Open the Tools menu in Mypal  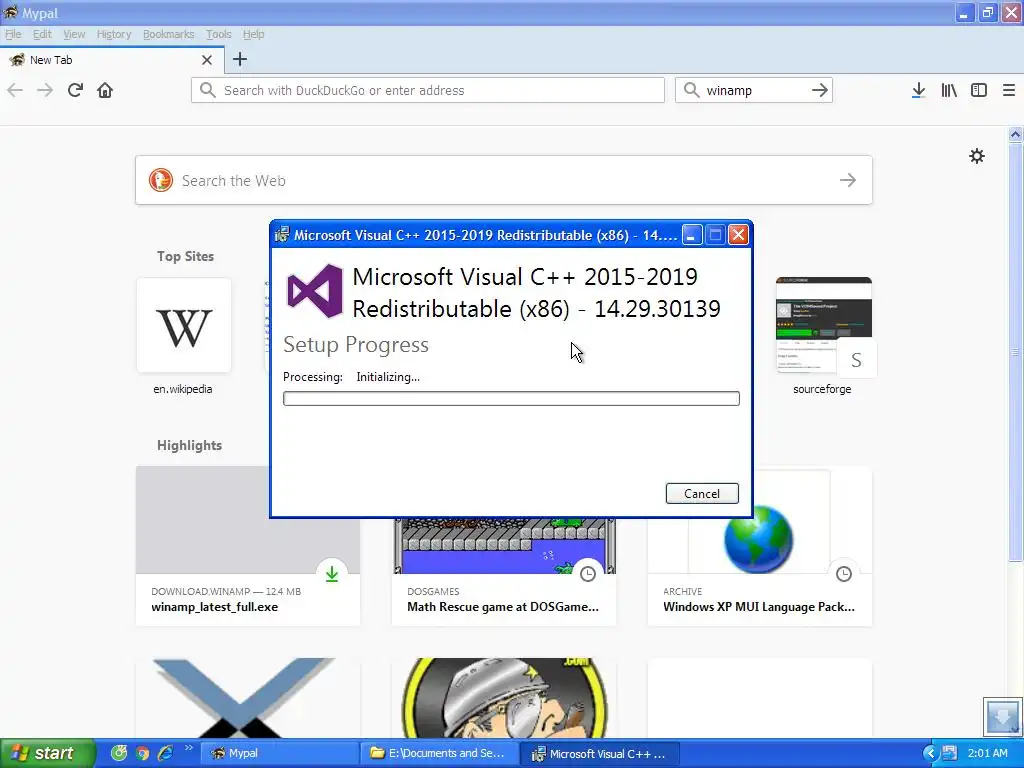tap(218, 34)
